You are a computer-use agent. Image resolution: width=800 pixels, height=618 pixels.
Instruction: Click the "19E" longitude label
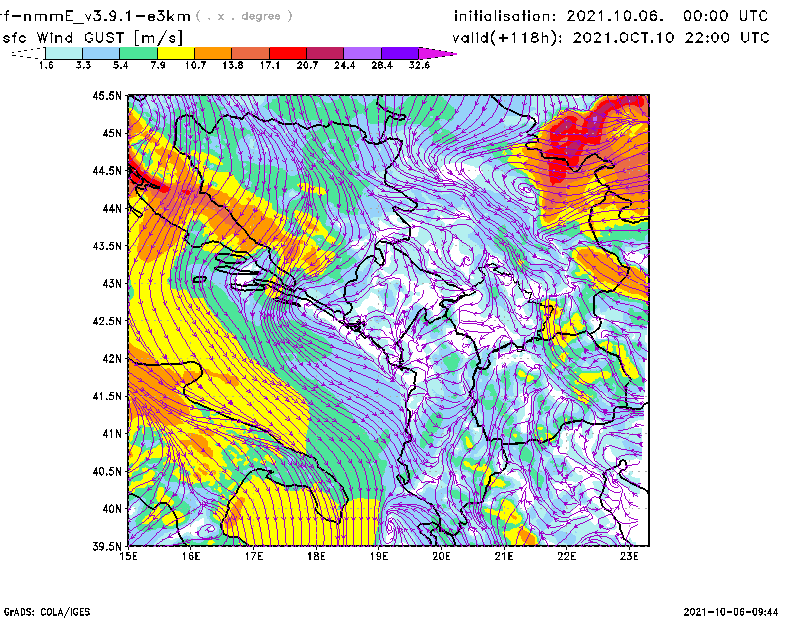tap(379, 556)
